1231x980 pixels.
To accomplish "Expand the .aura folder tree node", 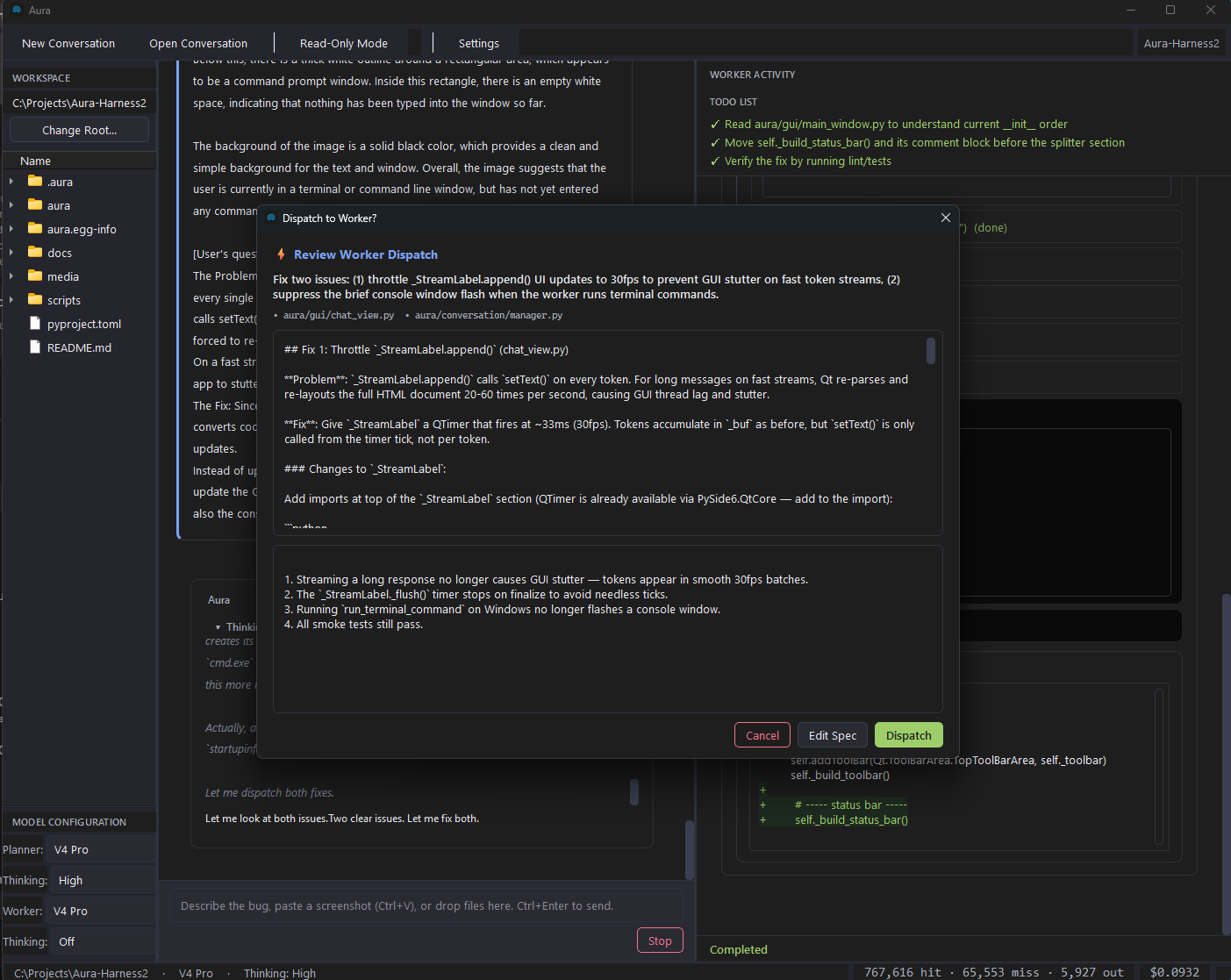I will click(x=11, y=182).
